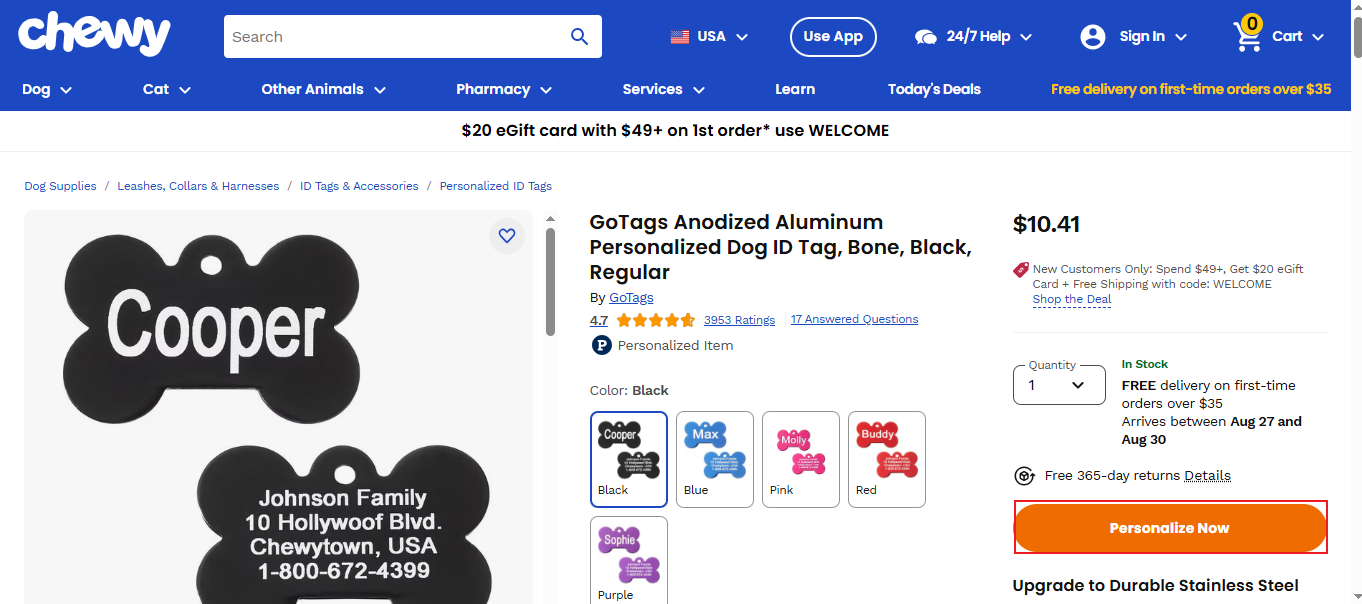Viewport: 1362px width, 604px height.
Task: Click the Sign In account icon
Action: click(1093, 37)
